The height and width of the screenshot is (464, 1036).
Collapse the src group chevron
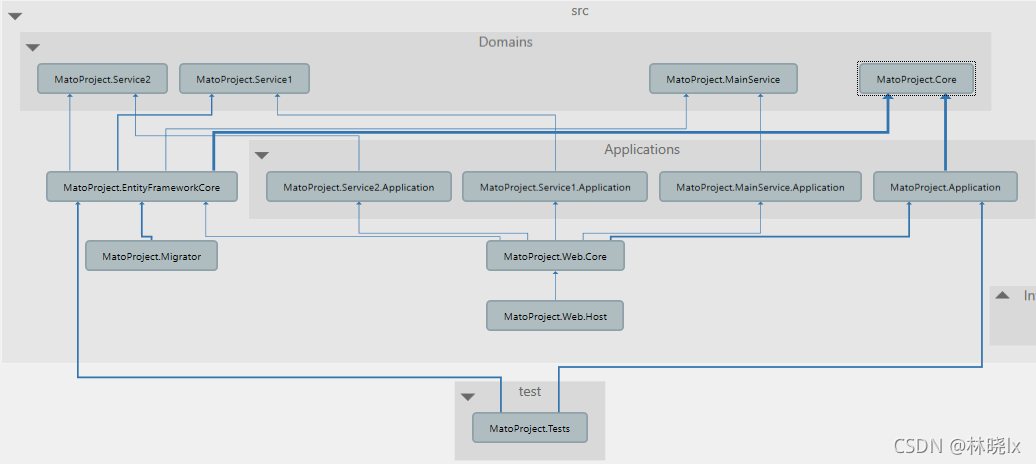coord(15,17)
